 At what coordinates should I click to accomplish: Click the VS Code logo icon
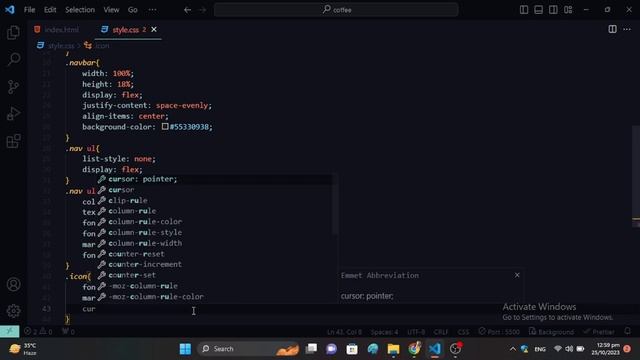pos(10,9)
